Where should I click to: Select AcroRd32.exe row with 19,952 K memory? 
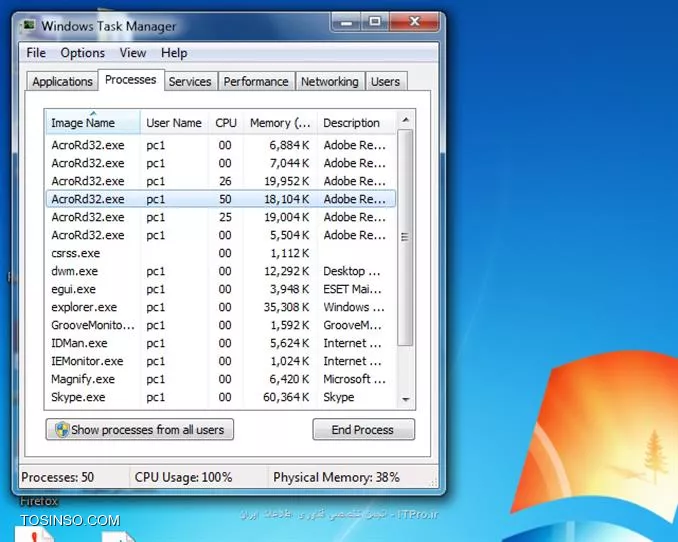(x=221, y=181)
